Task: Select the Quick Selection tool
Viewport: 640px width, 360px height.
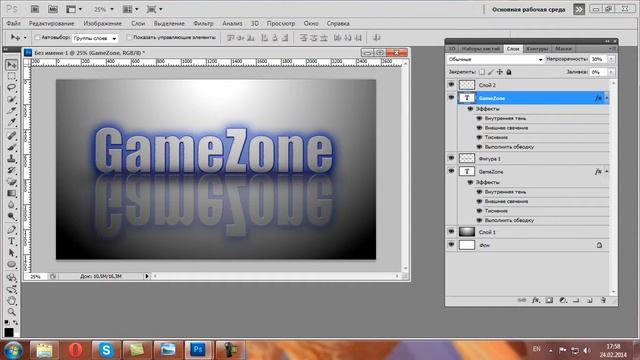Action: coord(11,99)
